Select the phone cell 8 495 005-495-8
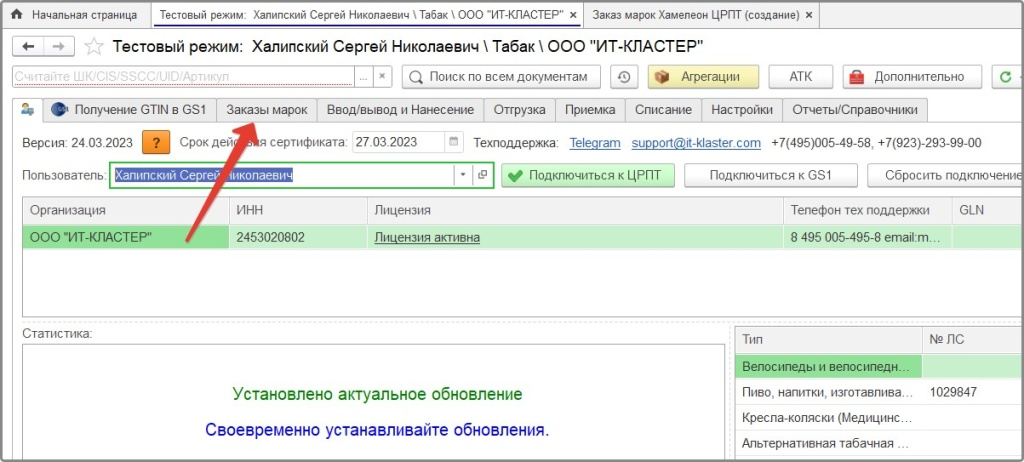 tap(867, 238)
